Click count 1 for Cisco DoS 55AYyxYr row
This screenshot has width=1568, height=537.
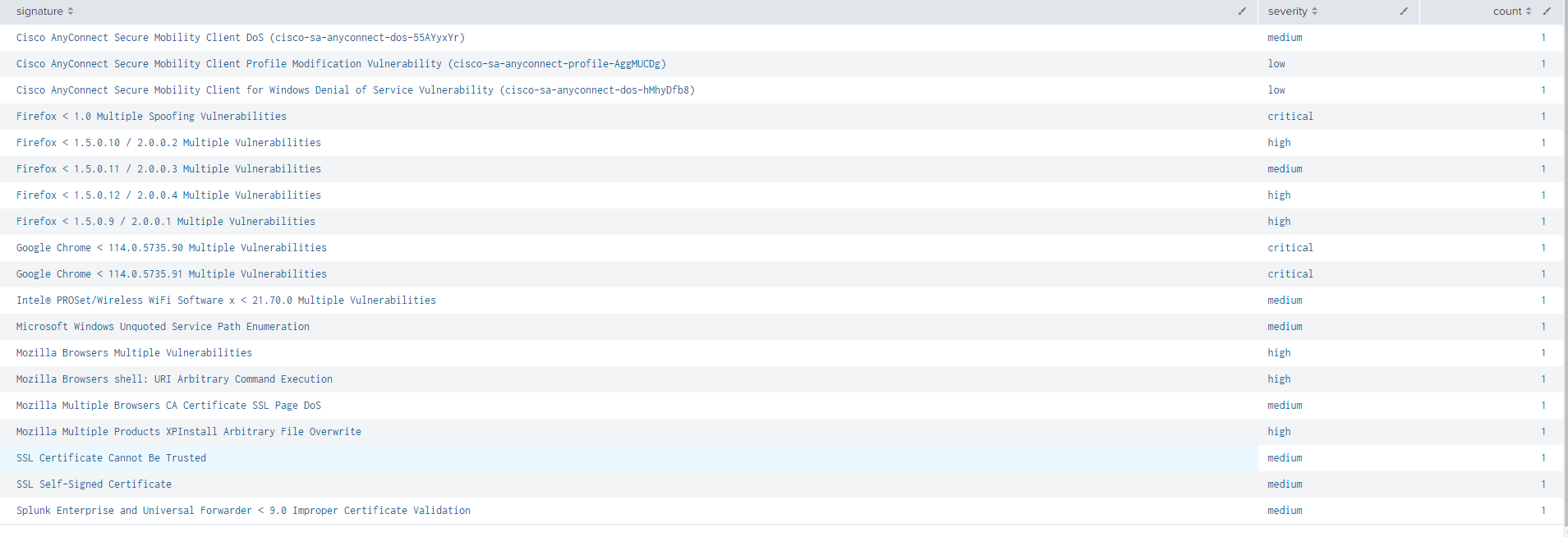pos(1543,38)
